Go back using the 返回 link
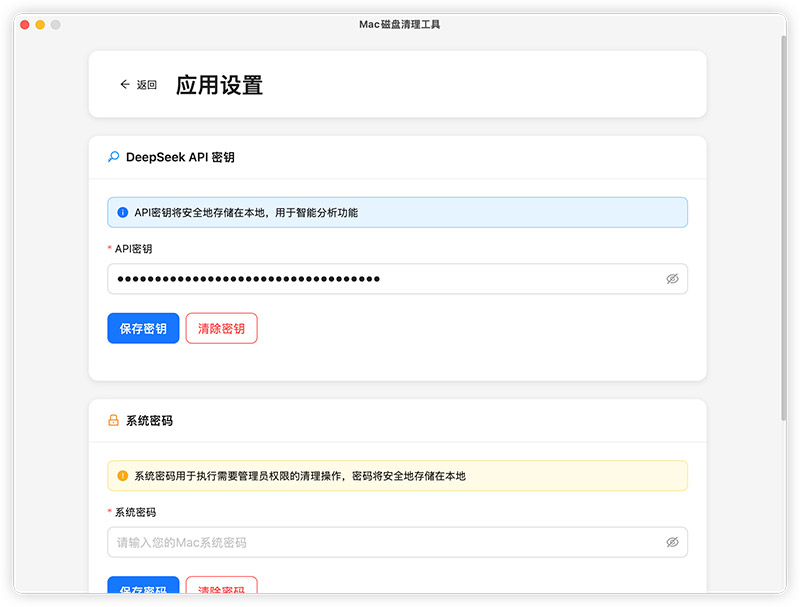 click(x=138, y=84)
